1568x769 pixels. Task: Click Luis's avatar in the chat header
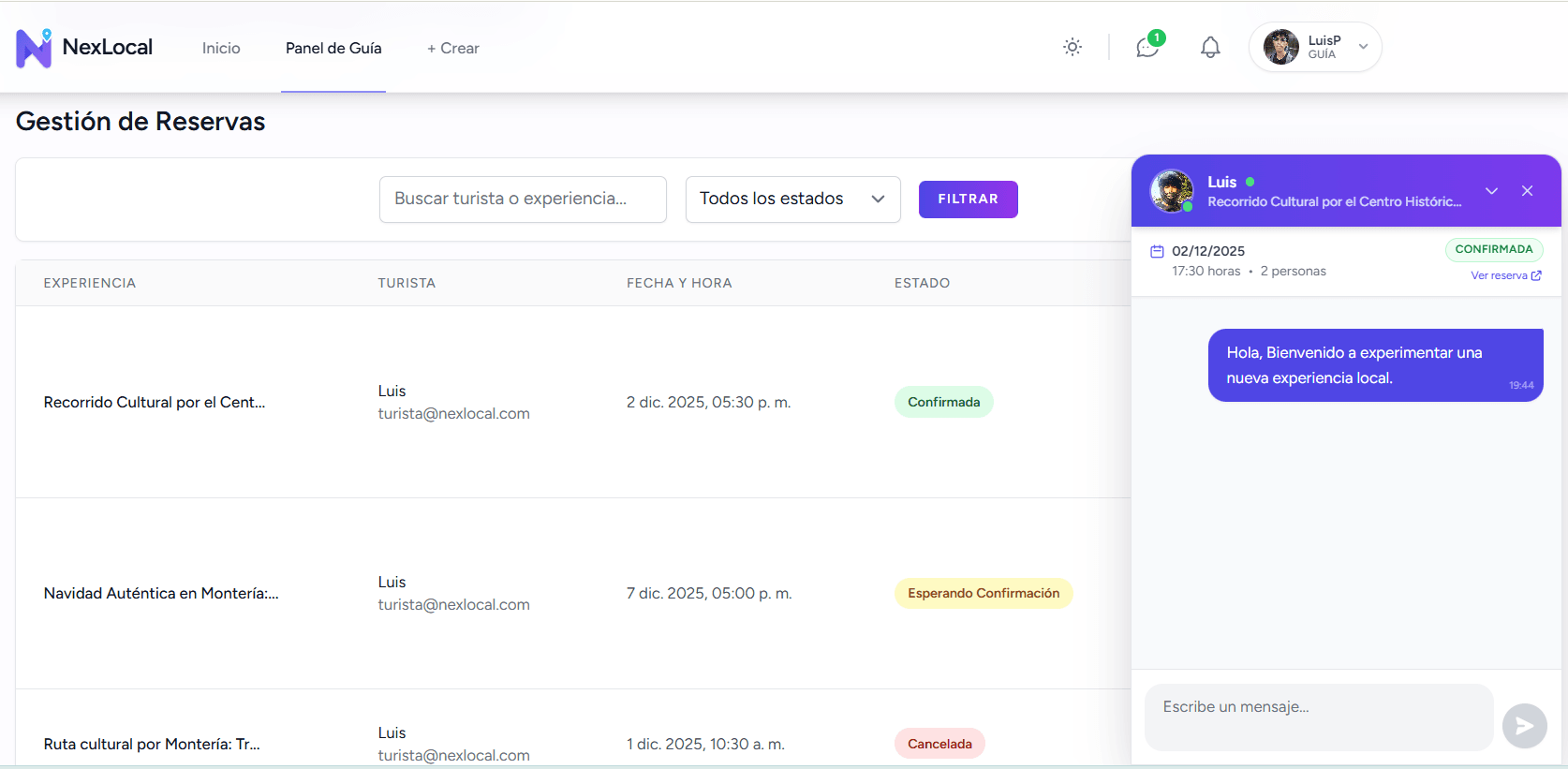(1172, 191)
